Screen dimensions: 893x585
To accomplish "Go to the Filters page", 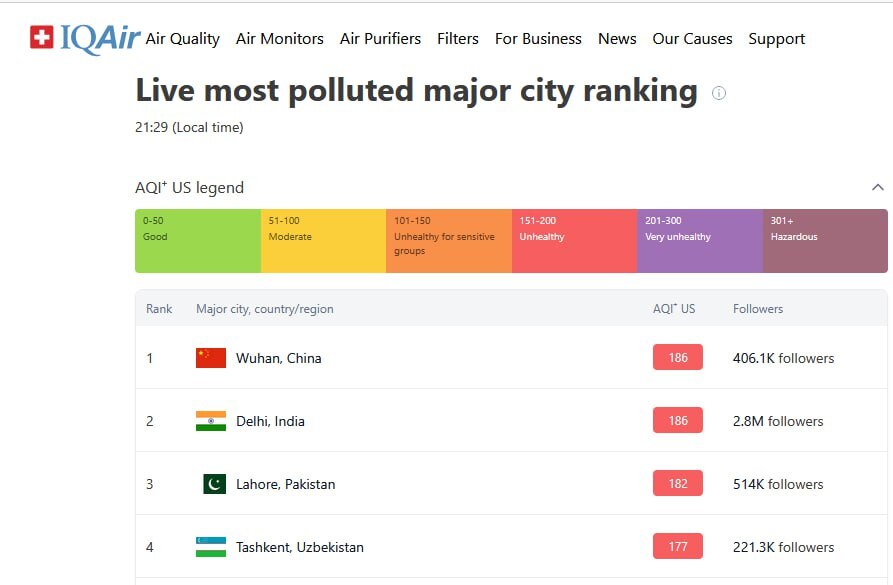I will coord(458,39).
